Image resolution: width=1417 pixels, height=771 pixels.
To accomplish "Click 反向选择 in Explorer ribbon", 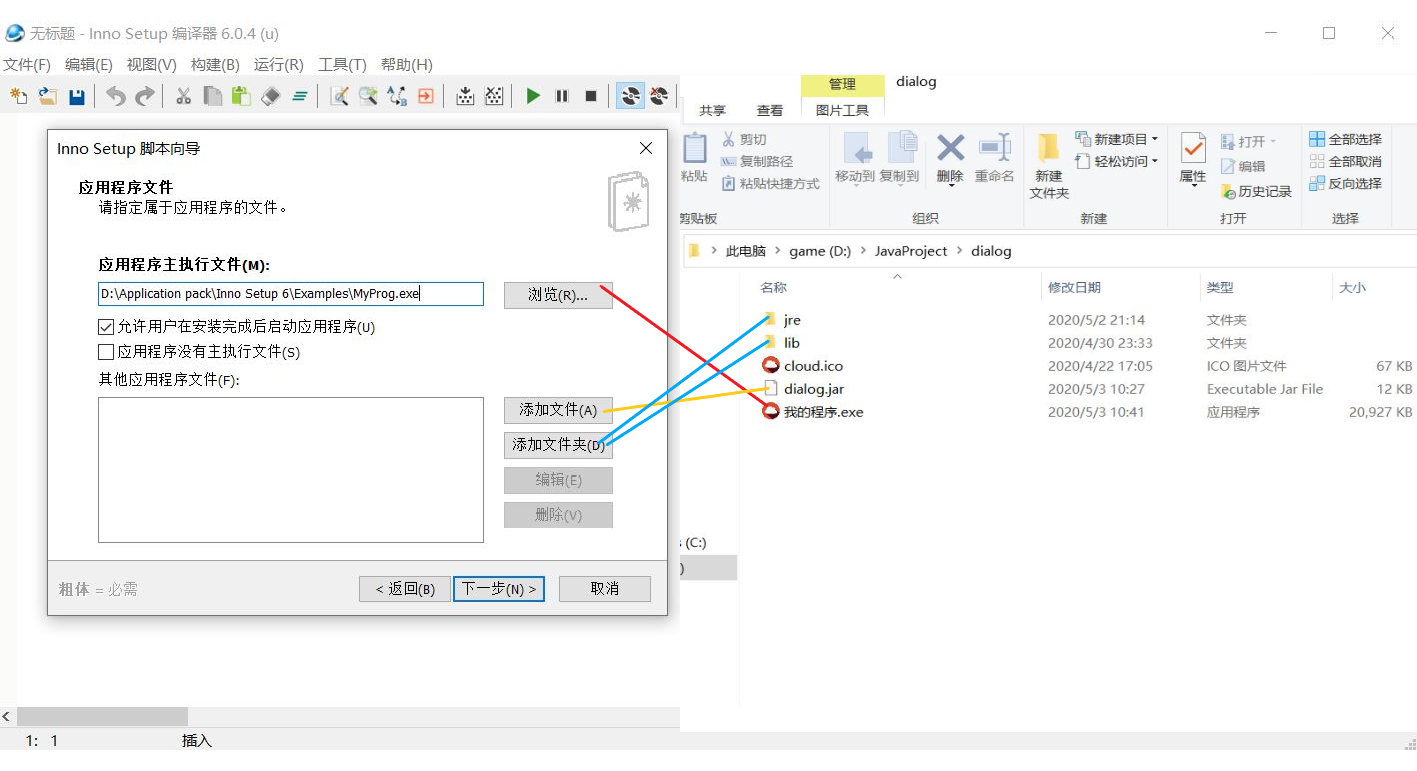I will point(1346,183).
